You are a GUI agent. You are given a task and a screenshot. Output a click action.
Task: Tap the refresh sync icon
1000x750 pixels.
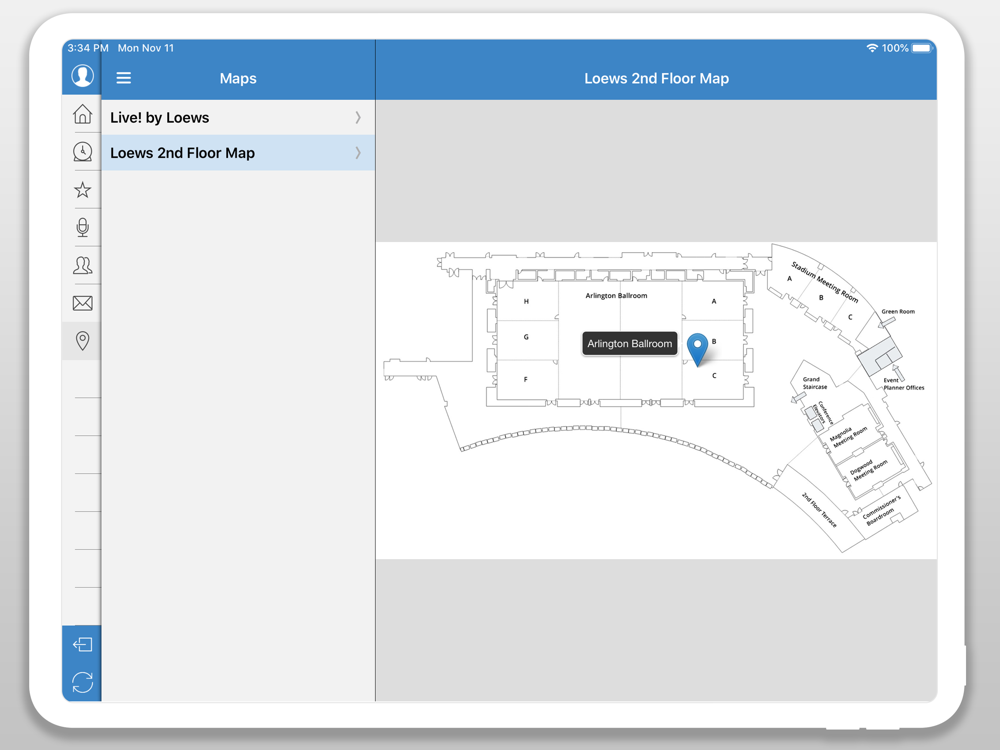pyautogui.click(x=82, y=682)
